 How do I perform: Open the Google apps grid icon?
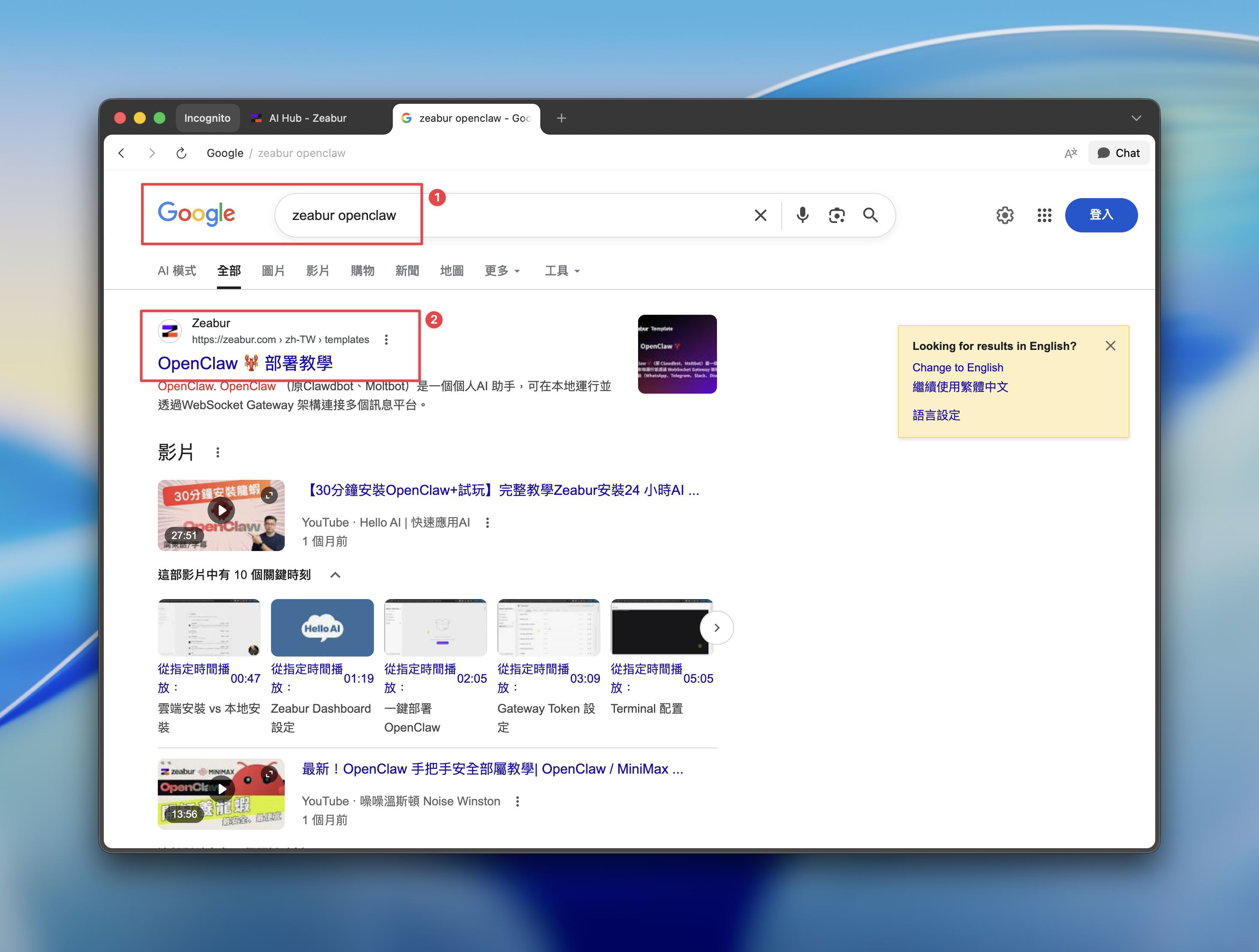(x=1044, y=215)
